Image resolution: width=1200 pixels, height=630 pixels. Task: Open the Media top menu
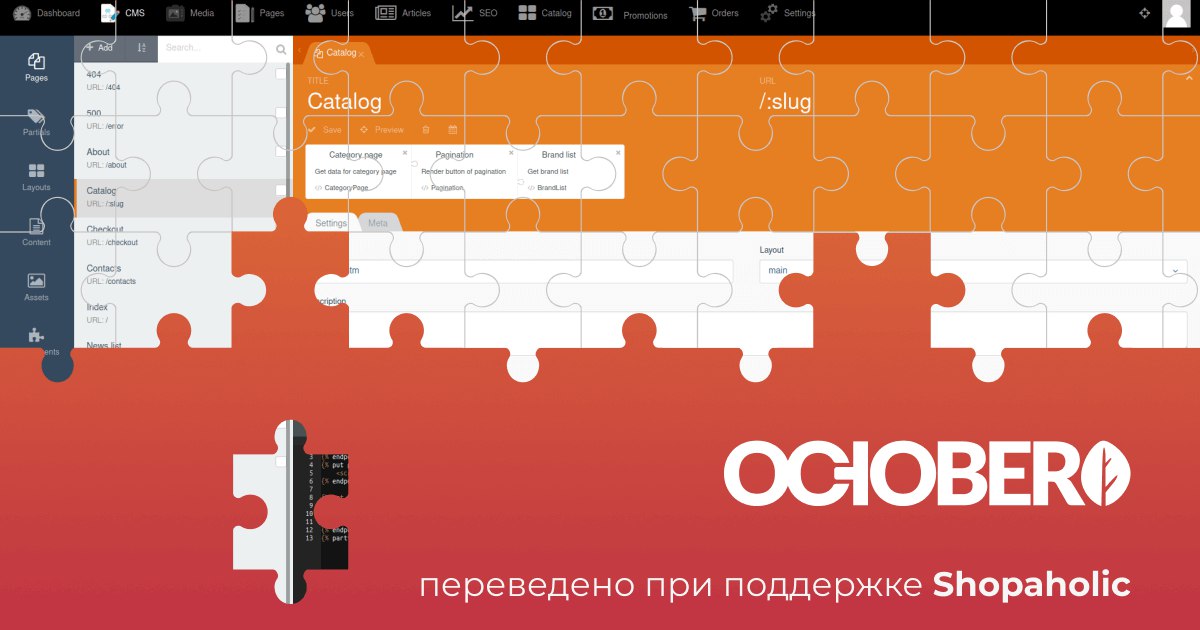coord(190,13)
